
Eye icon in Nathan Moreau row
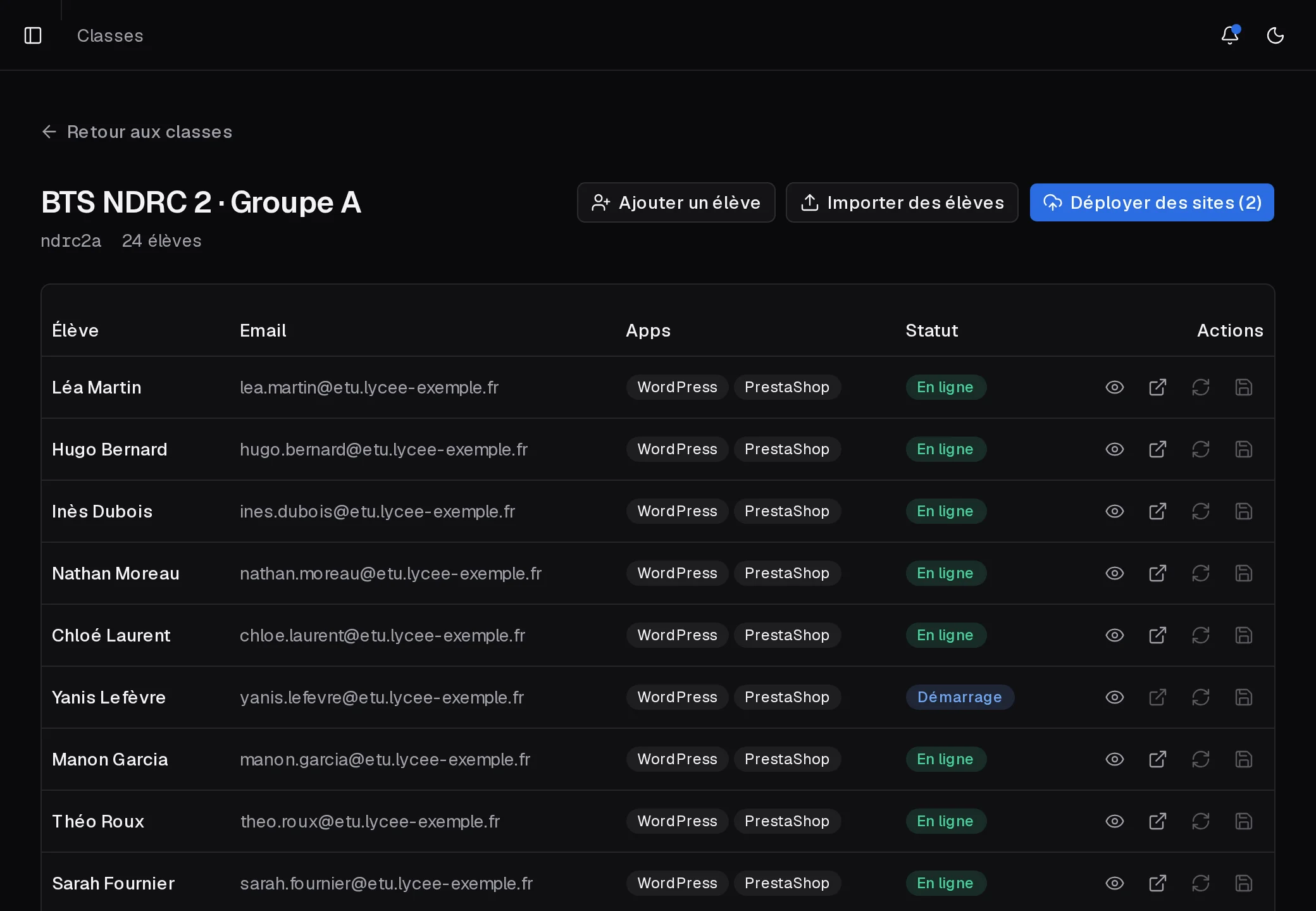click(1115, 573)
